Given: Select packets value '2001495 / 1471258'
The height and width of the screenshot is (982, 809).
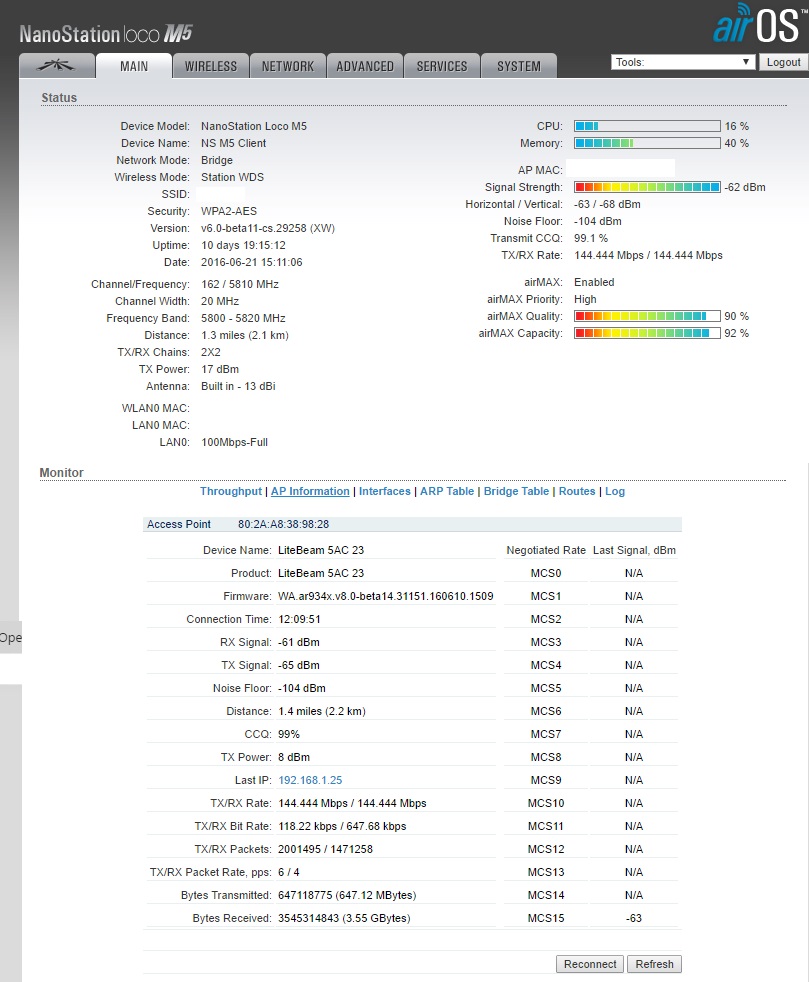Looking at the screenshot, I should 326,849.
